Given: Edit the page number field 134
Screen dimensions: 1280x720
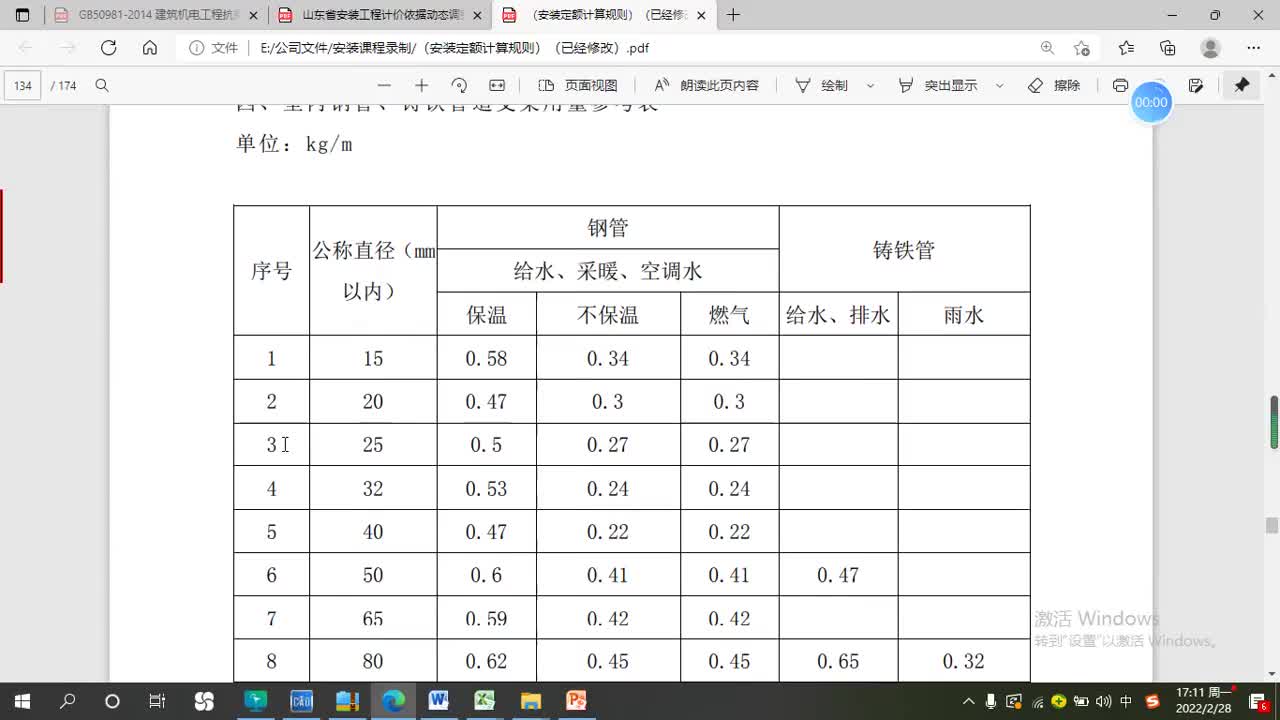Looking at the screenshot, I should pos(23,86).
